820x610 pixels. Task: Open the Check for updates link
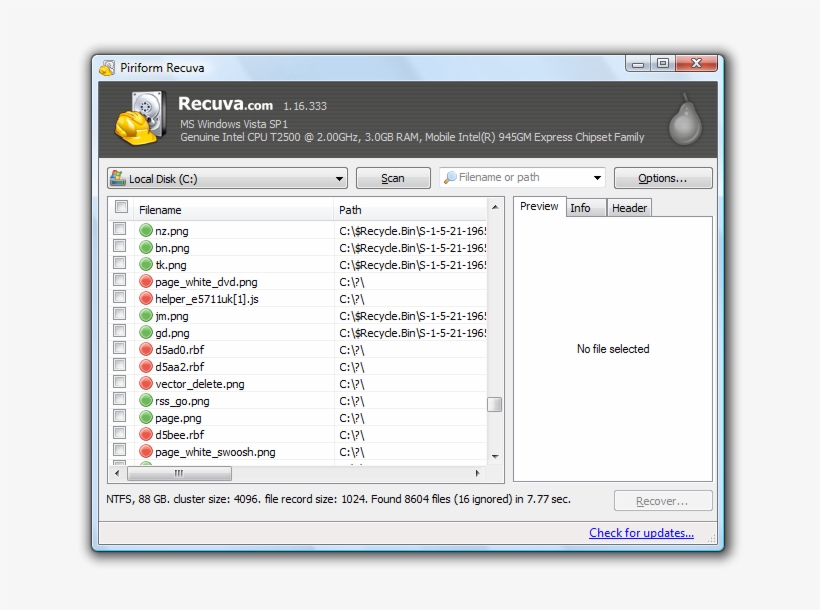641,533
